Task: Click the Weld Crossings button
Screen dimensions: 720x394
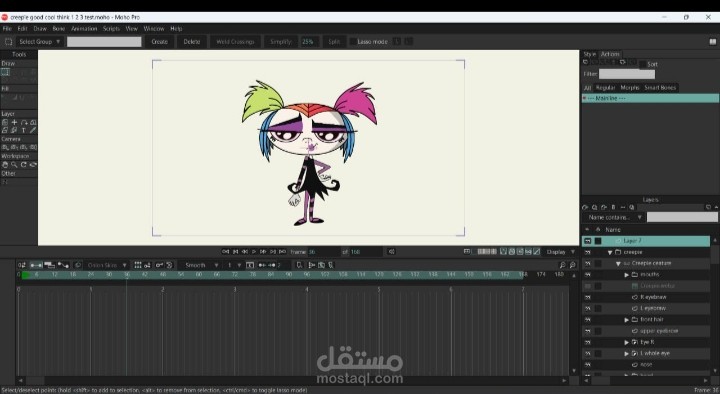Action: point(235,41)
